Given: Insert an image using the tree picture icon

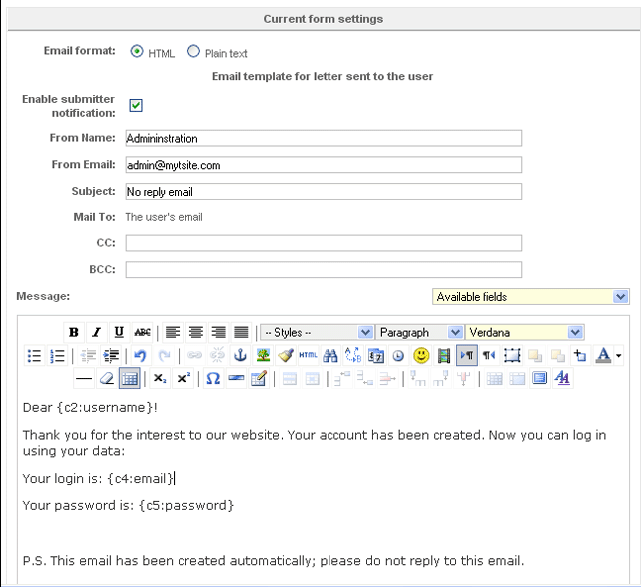Looking at the screenshot, I should coord(263,356).
